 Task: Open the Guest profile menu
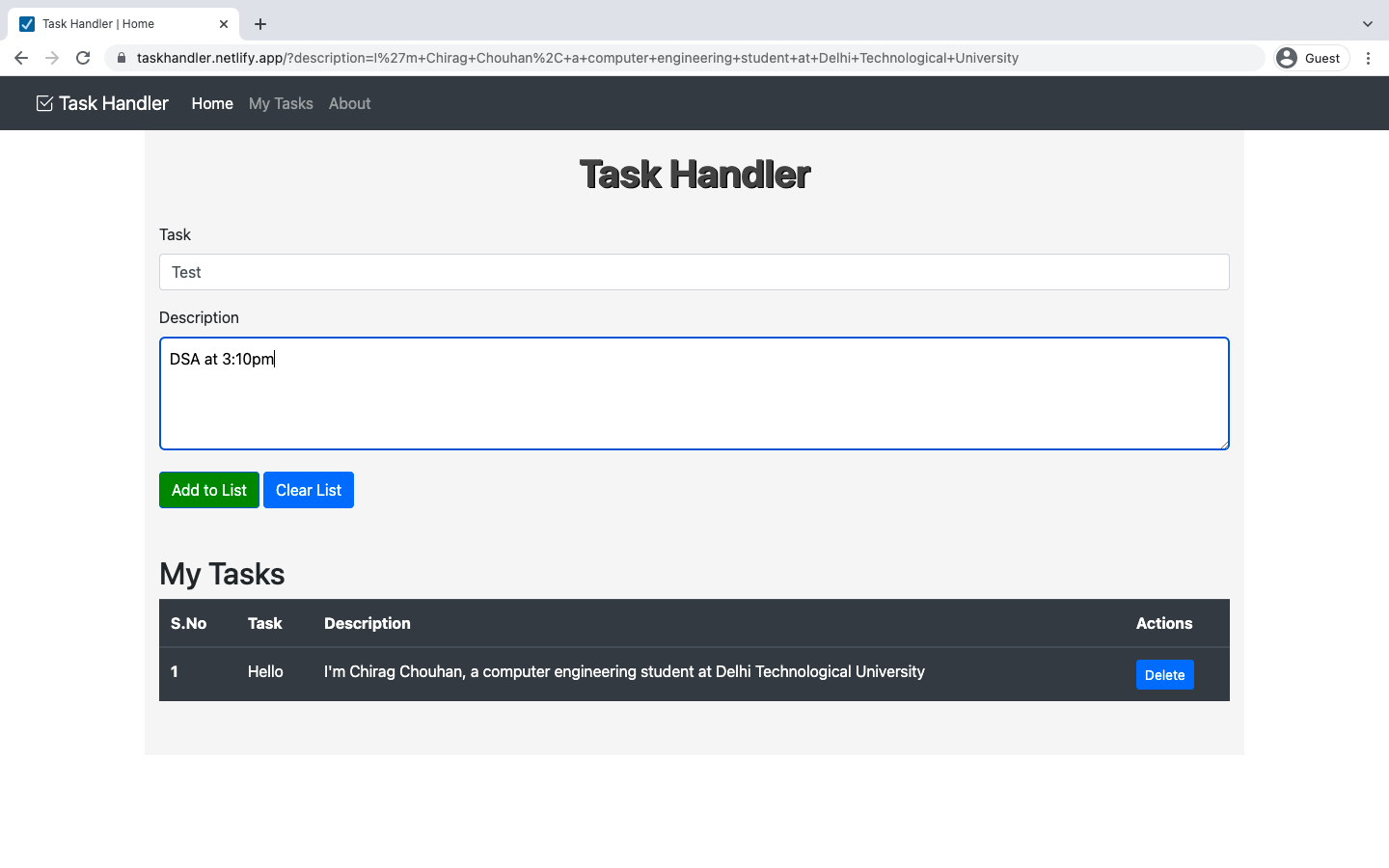[1310, 58]
